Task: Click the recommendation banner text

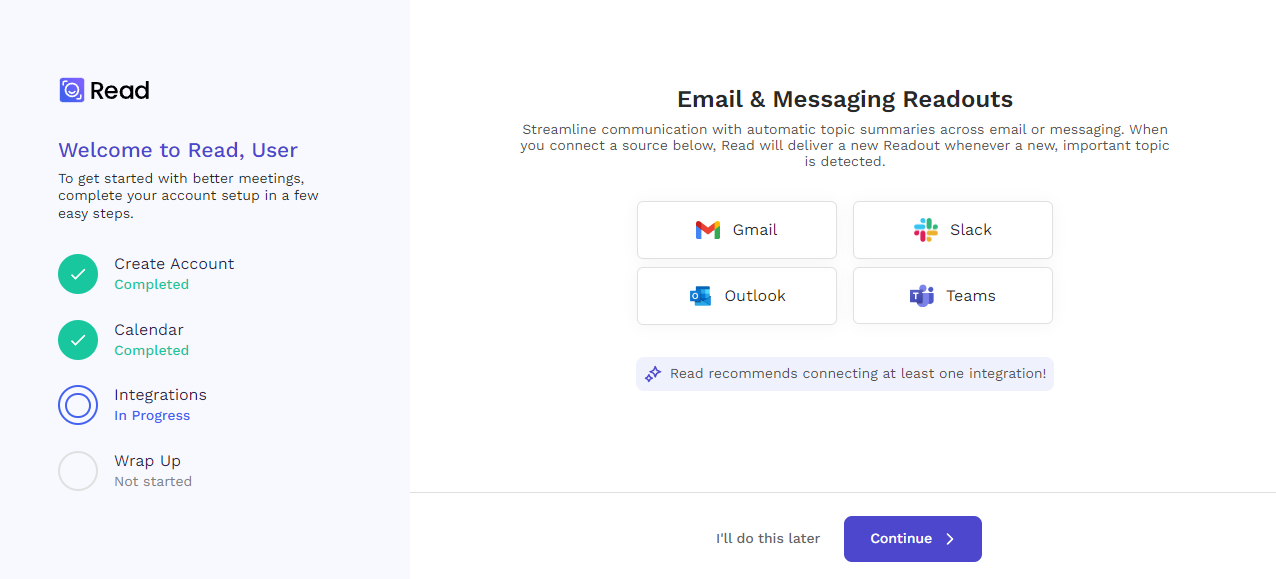Action: 858,374
